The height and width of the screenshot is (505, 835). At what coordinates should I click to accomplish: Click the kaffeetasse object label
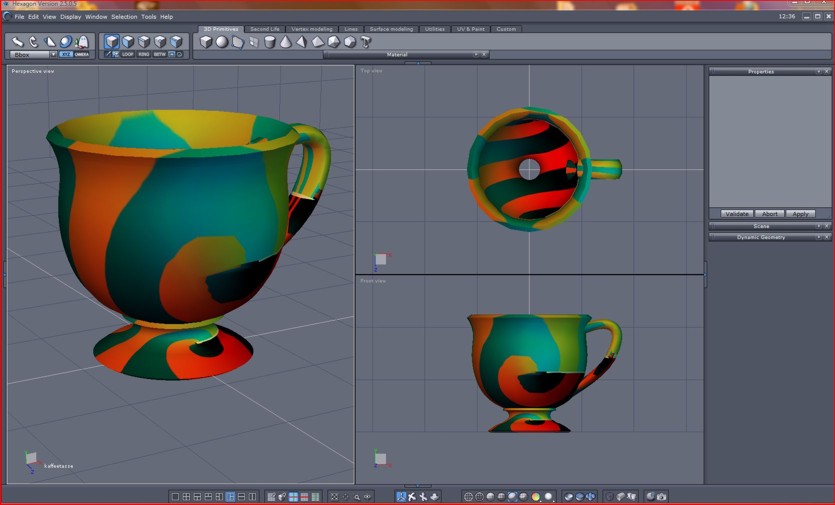59,466
